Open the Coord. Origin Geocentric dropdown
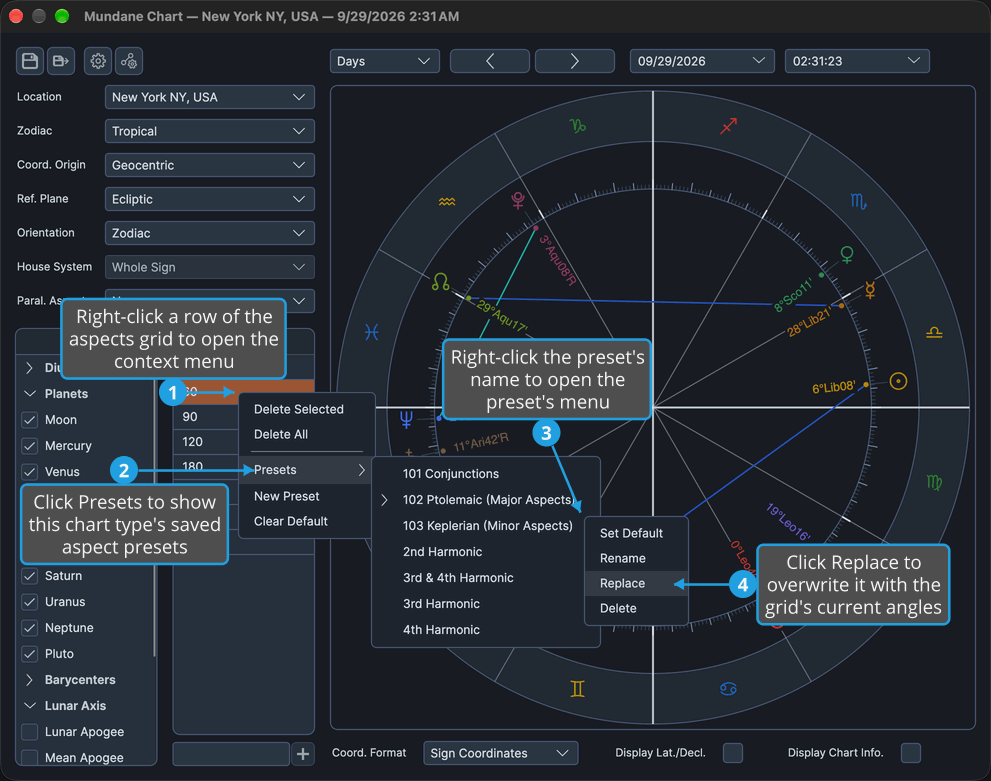This screenshot has width=991, height=781. point(209,166)
